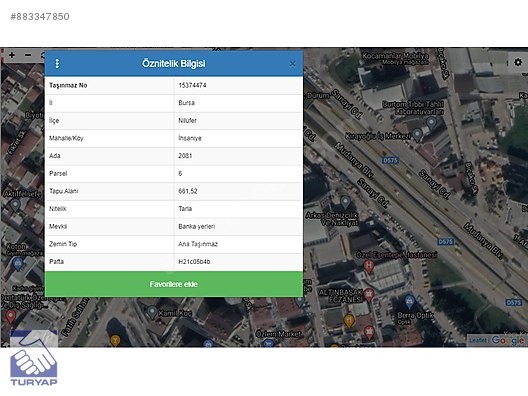528x396 pixels.
Task: Click the Pafta row value H21c05b4b
Action: click(194, 262)
